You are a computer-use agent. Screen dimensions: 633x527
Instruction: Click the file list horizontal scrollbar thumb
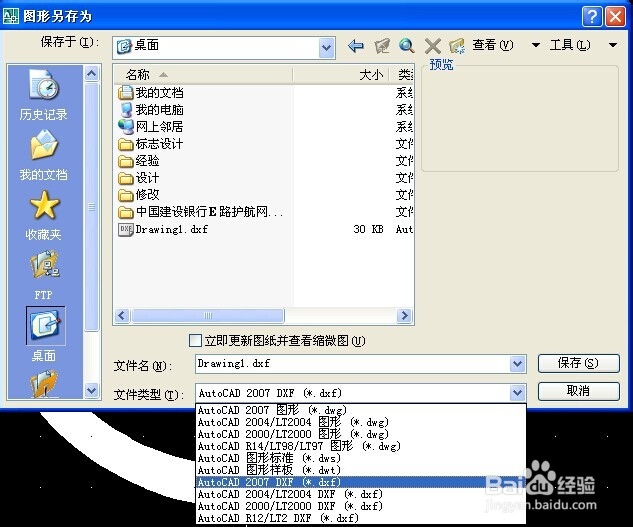(208, 315)
